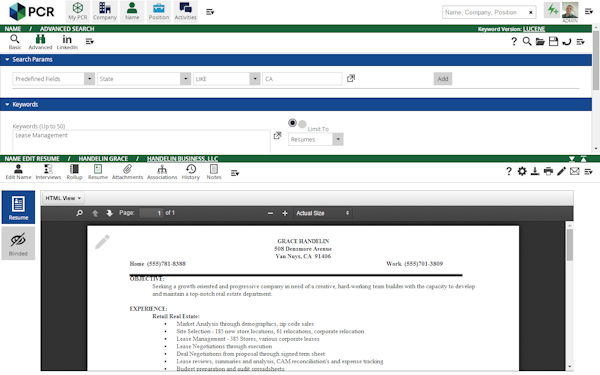Collapse the Search Params section
600x375 pixels.
click(7, 60)
